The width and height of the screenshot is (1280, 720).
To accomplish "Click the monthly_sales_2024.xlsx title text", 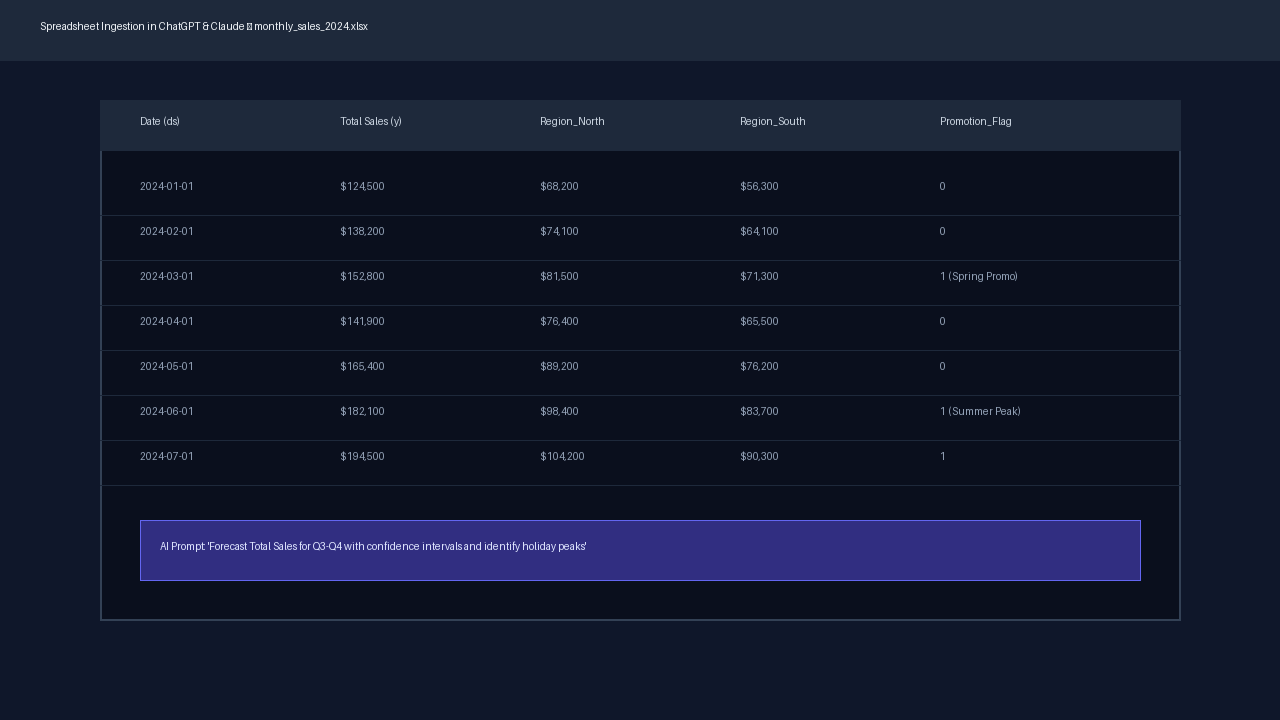I will 311,26.
